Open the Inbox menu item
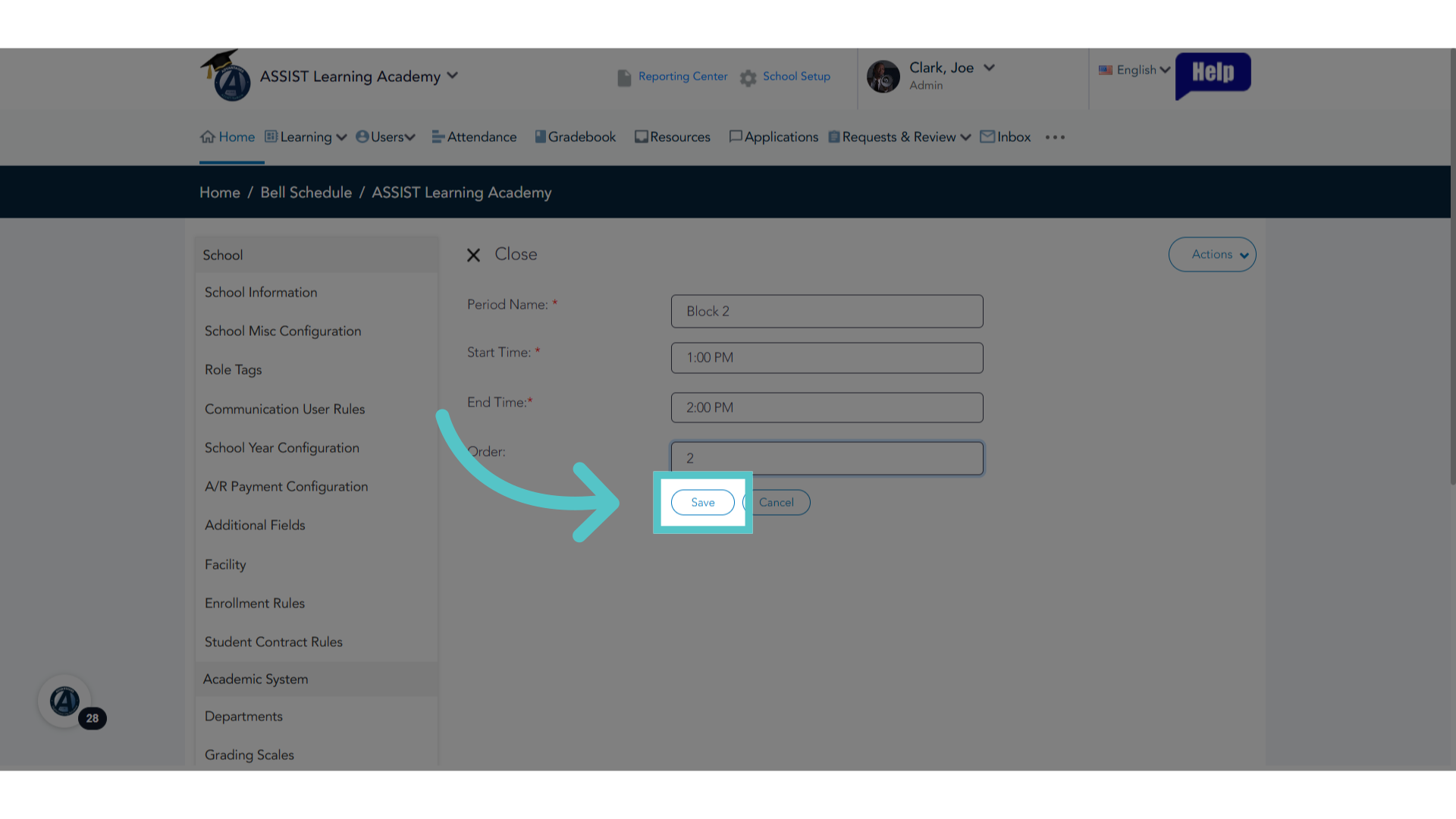 point(1006,136)
